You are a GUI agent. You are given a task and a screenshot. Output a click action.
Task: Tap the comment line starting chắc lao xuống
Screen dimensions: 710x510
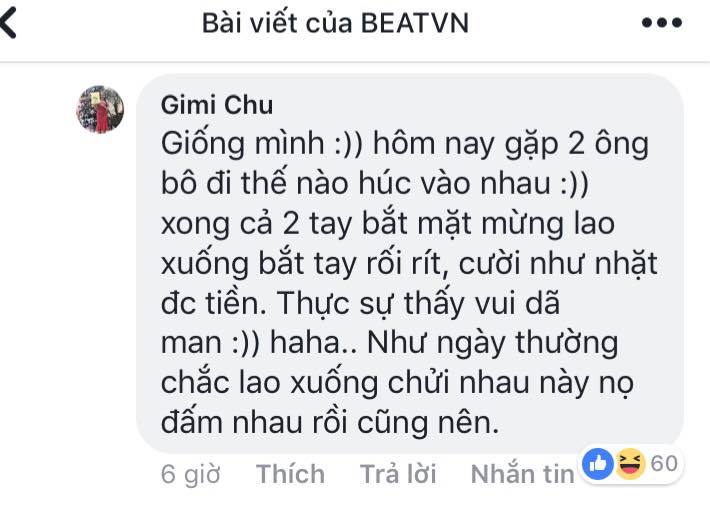[x=397, y=383]
